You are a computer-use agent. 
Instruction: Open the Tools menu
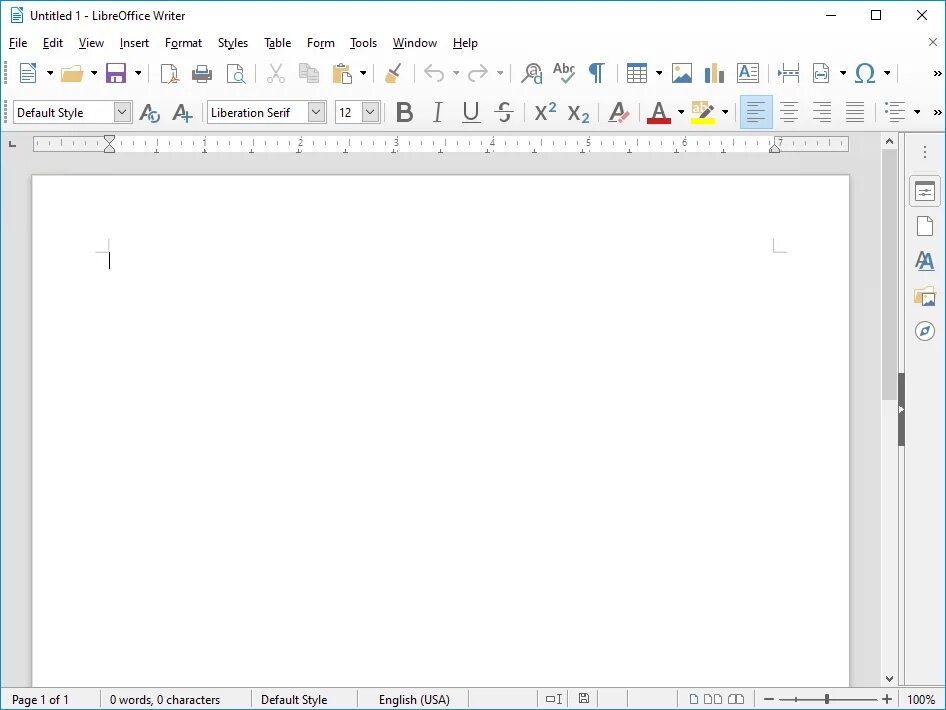pyautogui.click(x=363, y=43)
